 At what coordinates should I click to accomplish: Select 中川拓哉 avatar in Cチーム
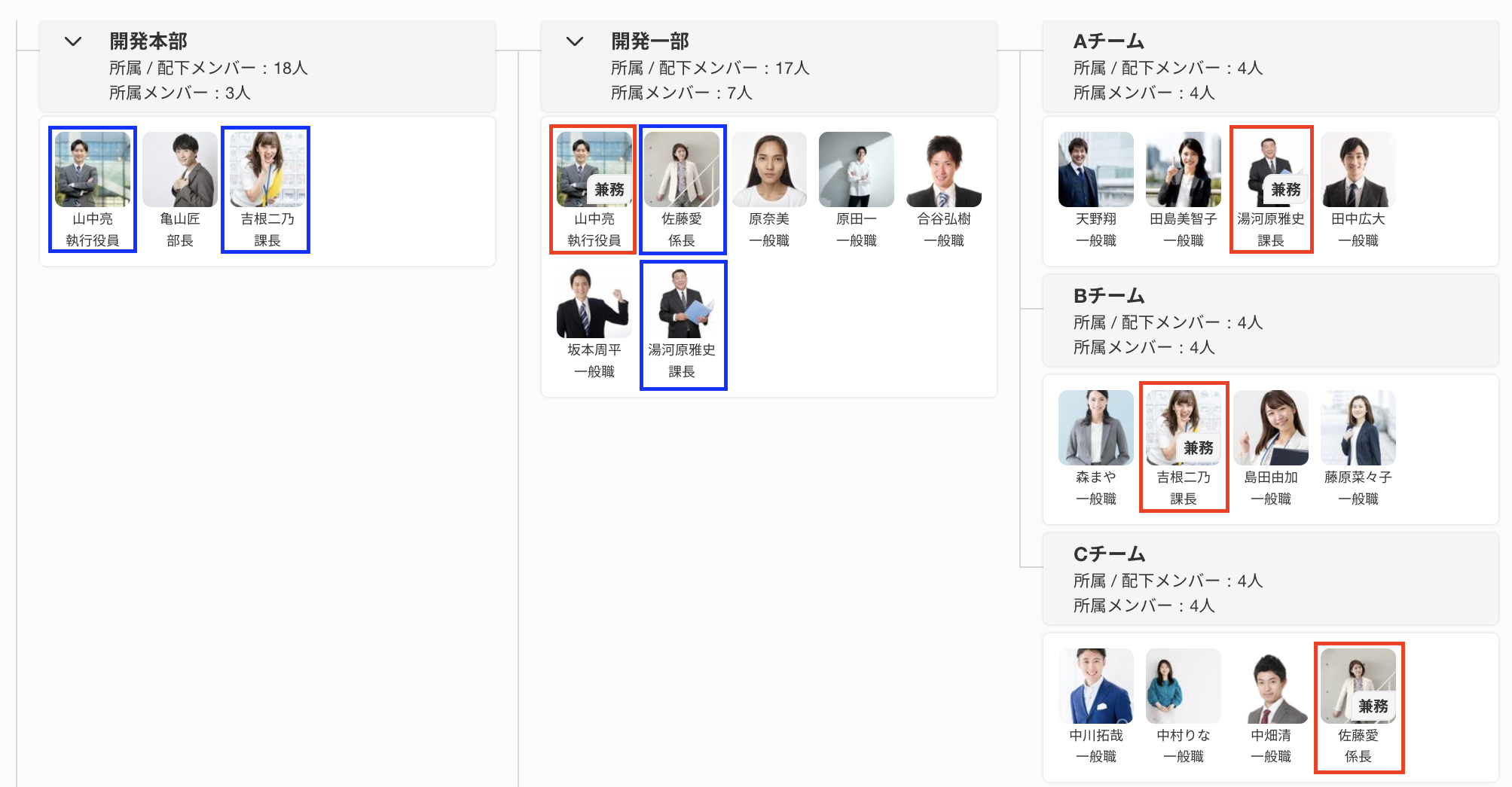point(1095,686)
